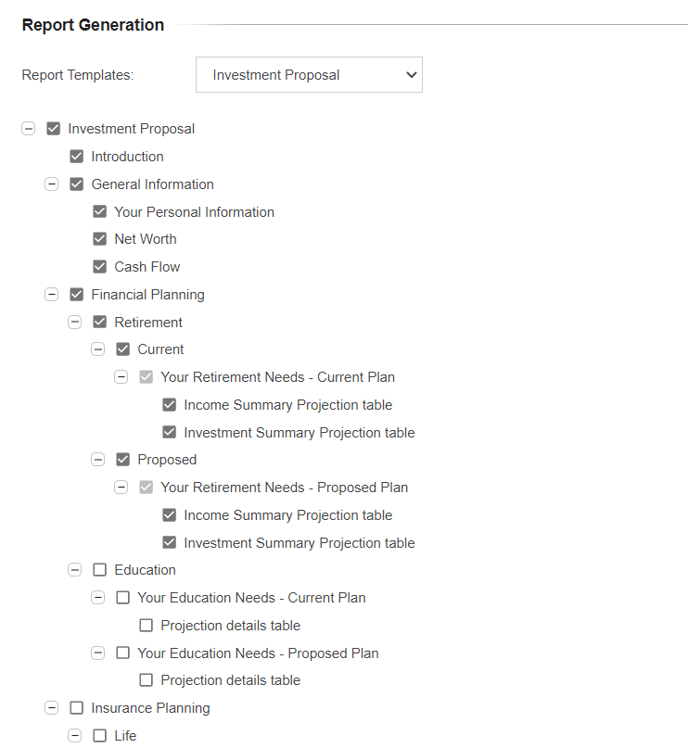The width and height of the screenshot is (688, 748).
Task: Uncheck the Cash Flow checkbox
Action: (x=100, y=267)
